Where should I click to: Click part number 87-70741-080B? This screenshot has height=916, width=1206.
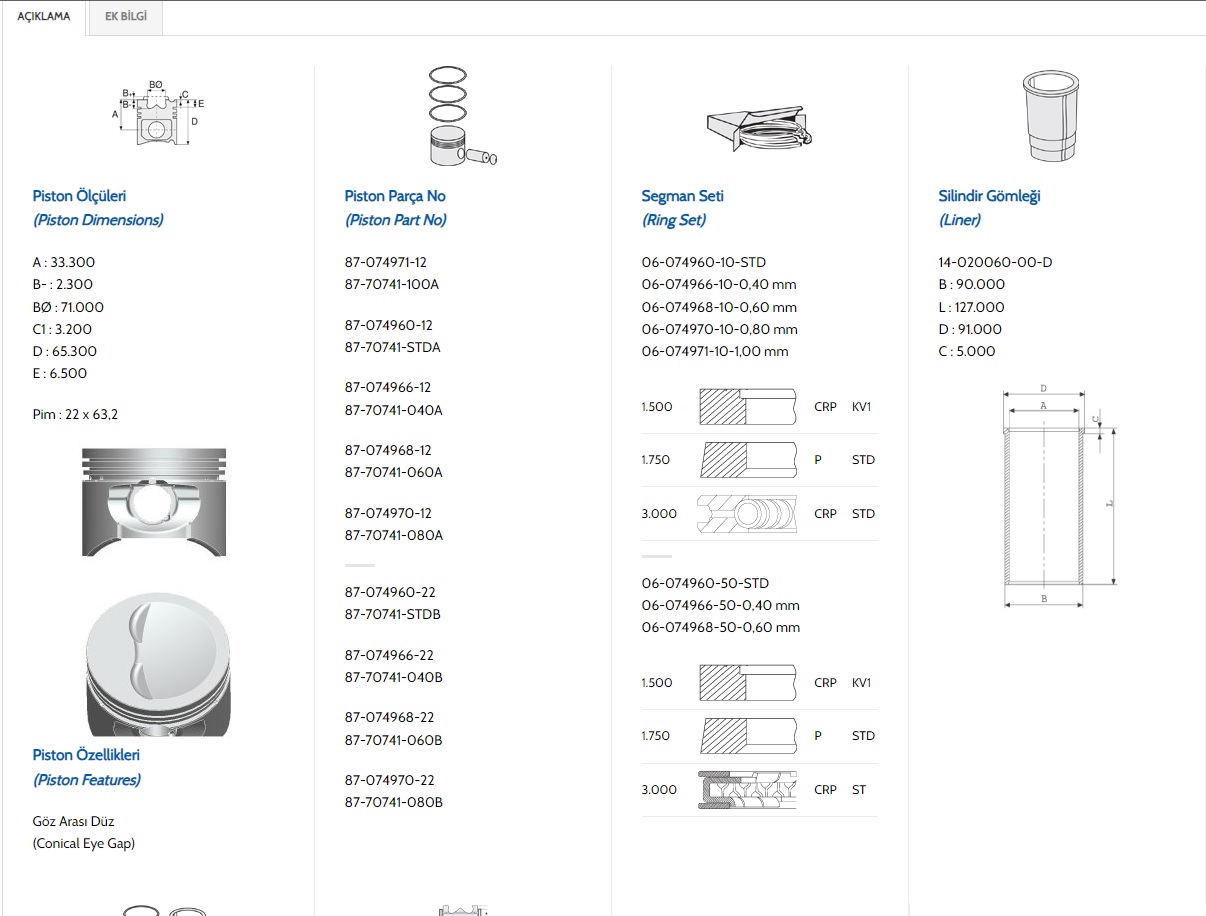pos(393,802)
